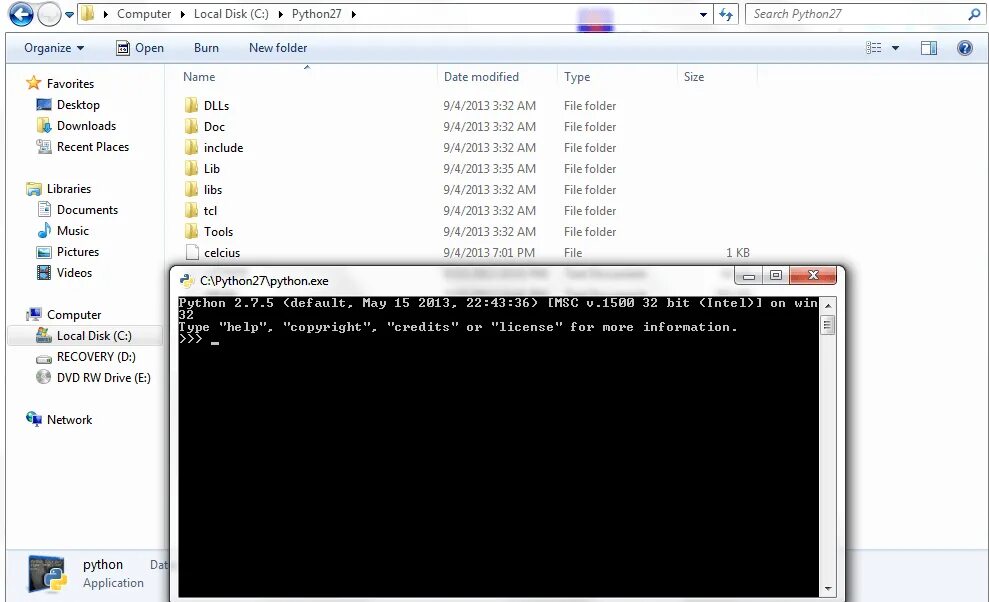Open the Videos library
The width and height of the screenshot is (989, 602).
(74, 273)
